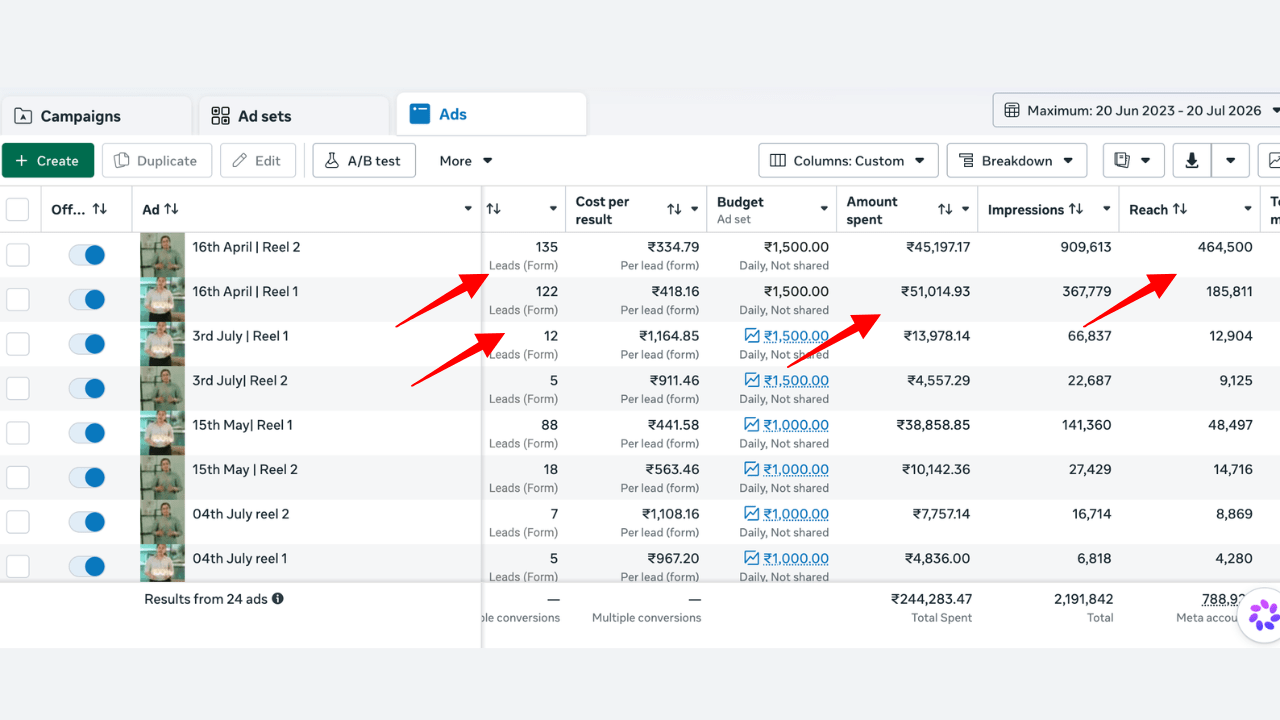Click the A/B test button

(x=364, y=160)
